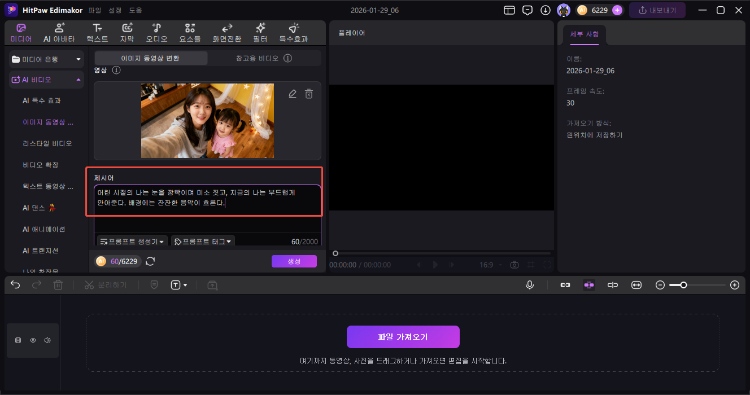The height and width of the screenshot is (395, 750).
Task: Refresh the credit count icon
Action: [150, 261]
